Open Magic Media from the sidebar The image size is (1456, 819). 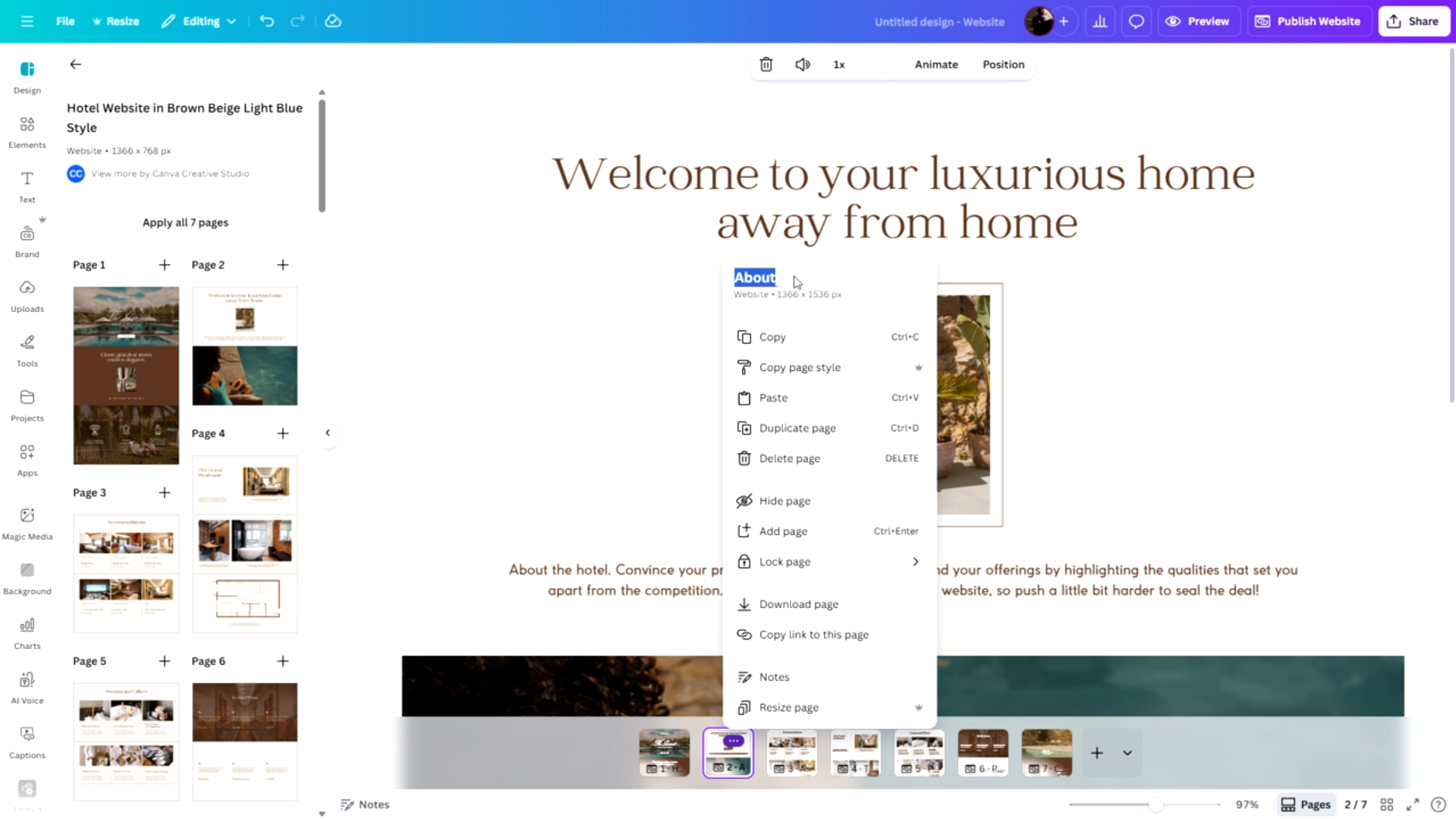coord(27,524)
